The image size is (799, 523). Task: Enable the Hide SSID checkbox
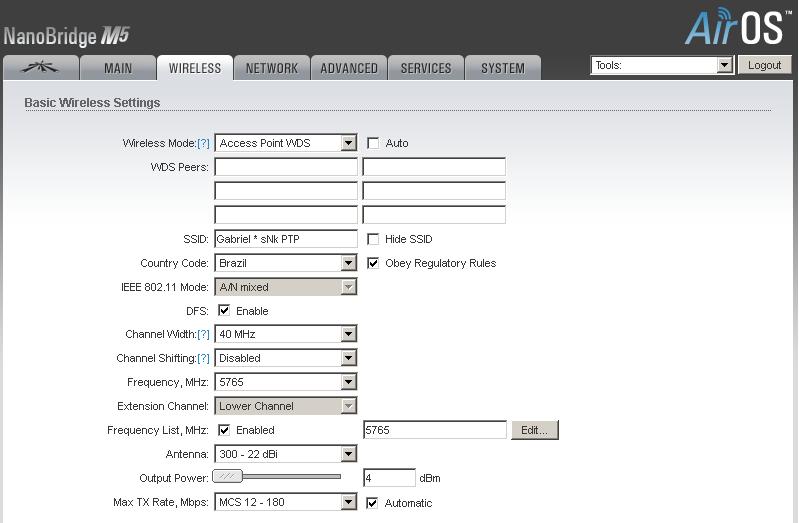pyautogui.click(x=373, y=239)
